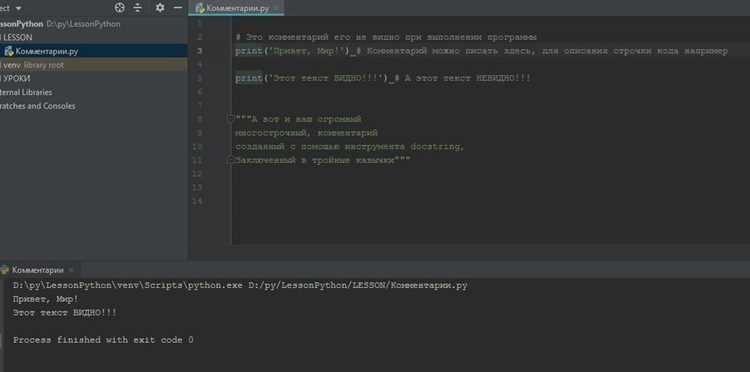Click console output 'Этот текст ВИДНО!!!'
Image resolution: width=750 pixels, height=372 pixels.
coord(65,313)
